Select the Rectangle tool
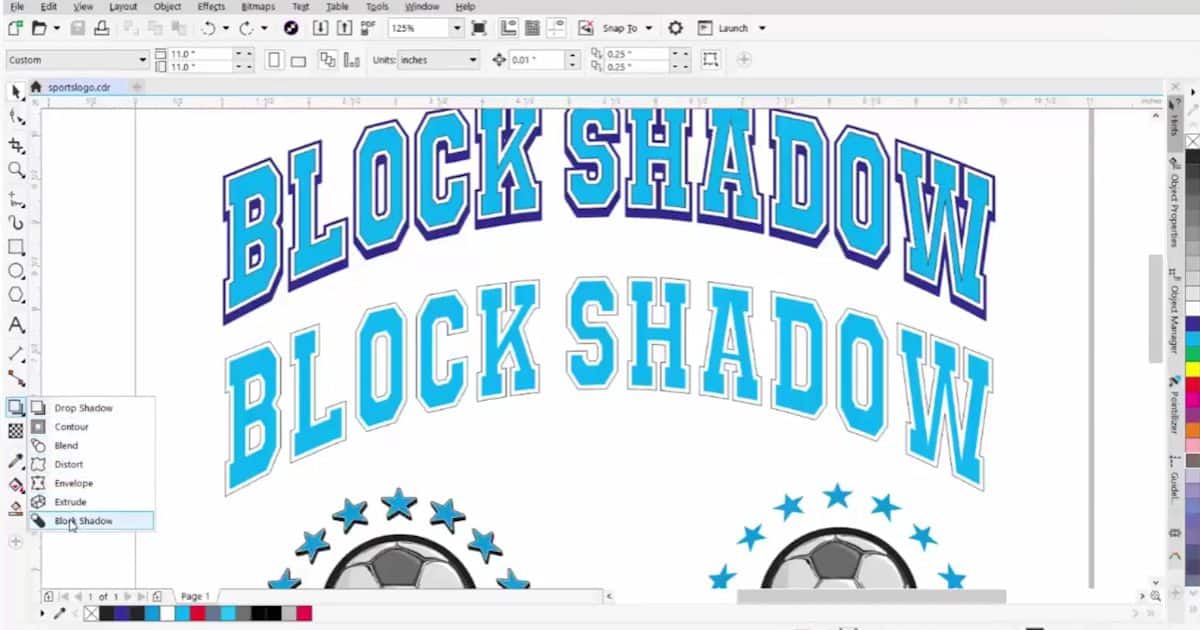This screenshot has width=1200, height=630. [14, 246]
